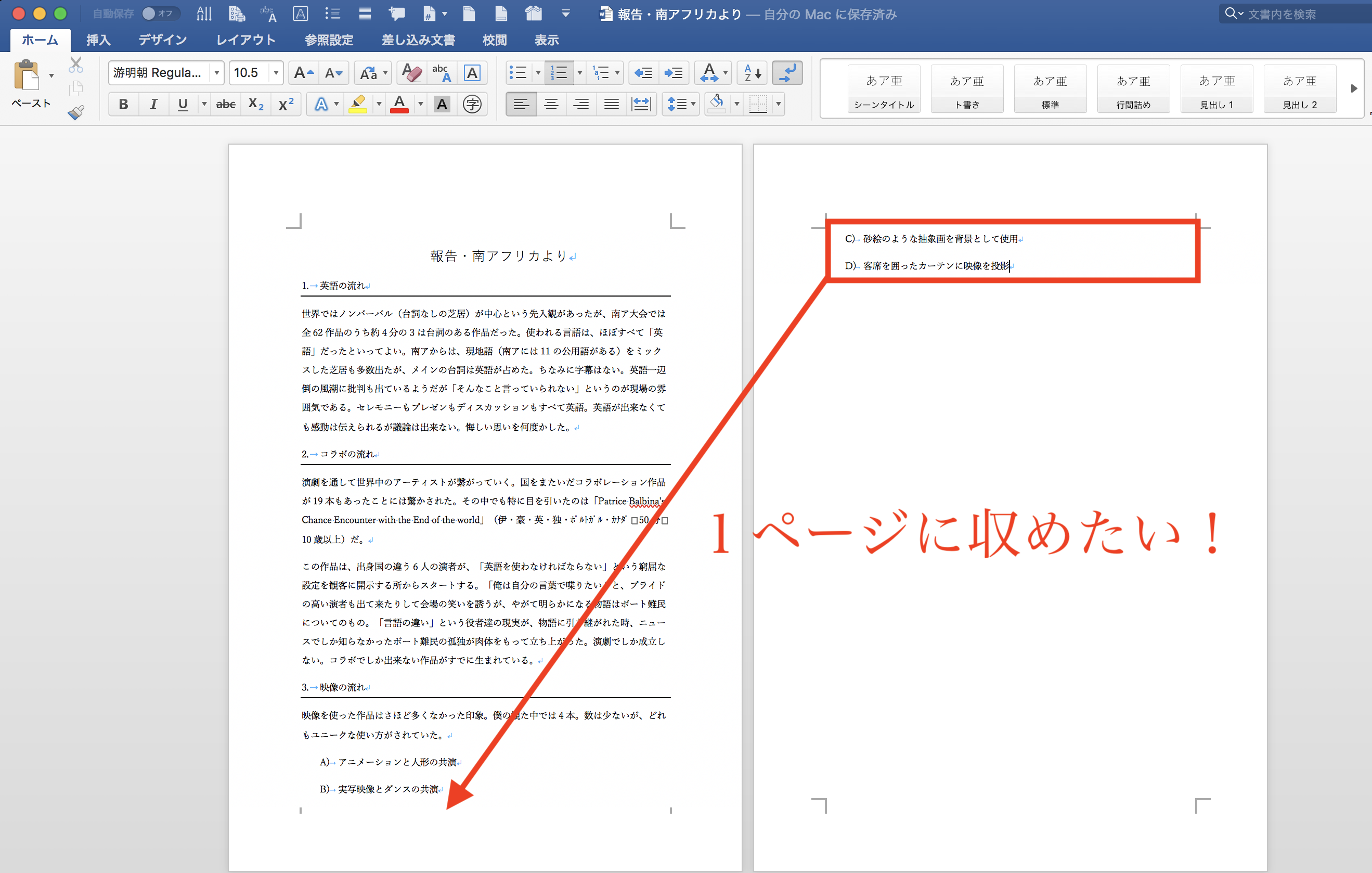Screen dimensions: 1372x873
Task: Open the font size dropdown
Action: click(276, 73)
